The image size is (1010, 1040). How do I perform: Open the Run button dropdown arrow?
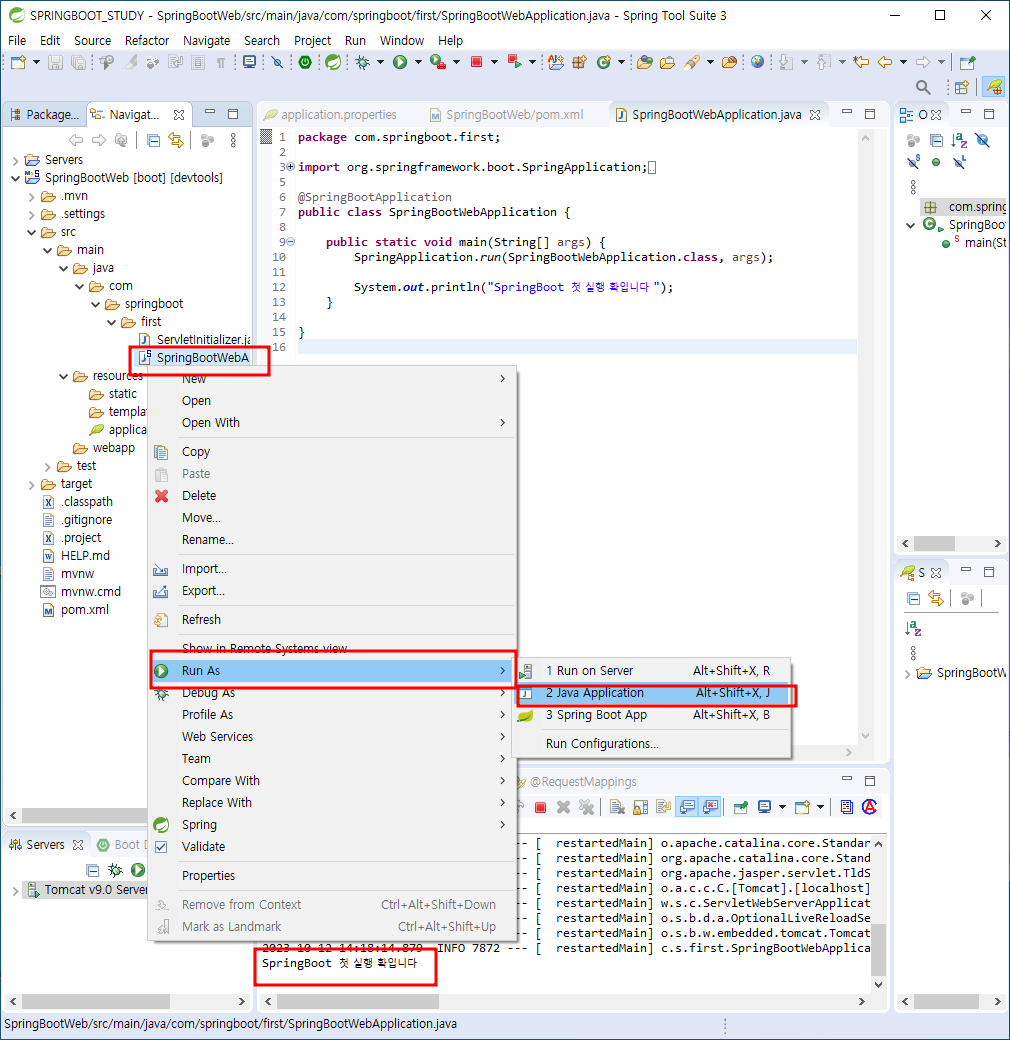coord(418,62)
